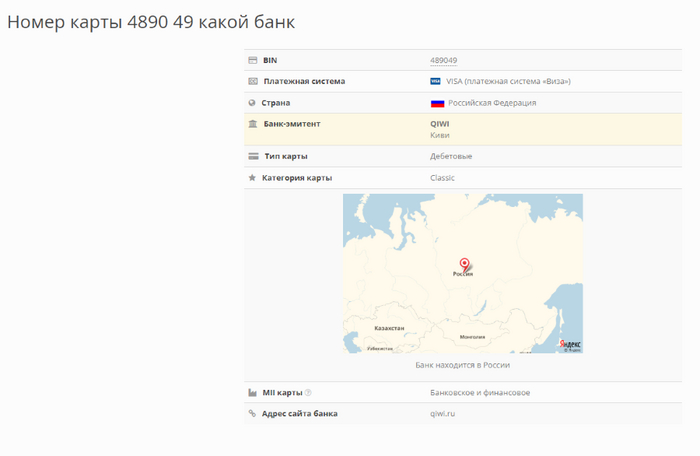Click the qiwi.ru website address
This screenshot has height=456, width=700.
tap(443, 413)
